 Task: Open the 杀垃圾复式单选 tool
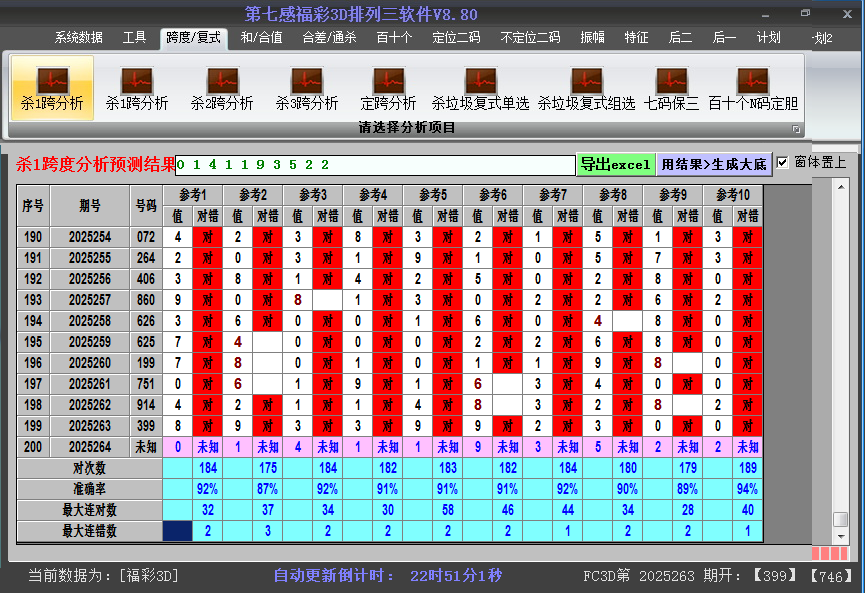480,88
